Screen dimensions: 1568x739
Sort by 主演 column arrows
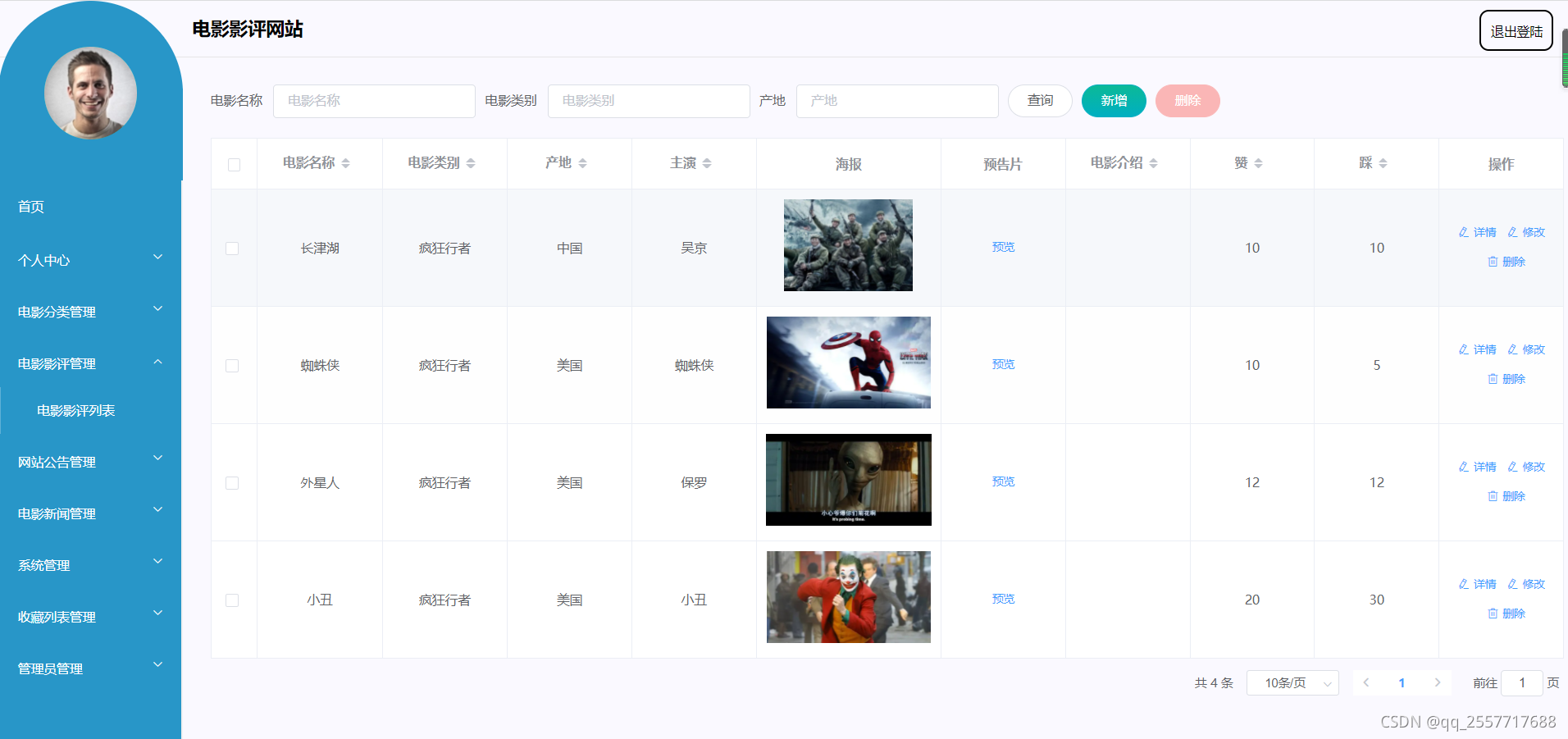(x=707, y=163)
